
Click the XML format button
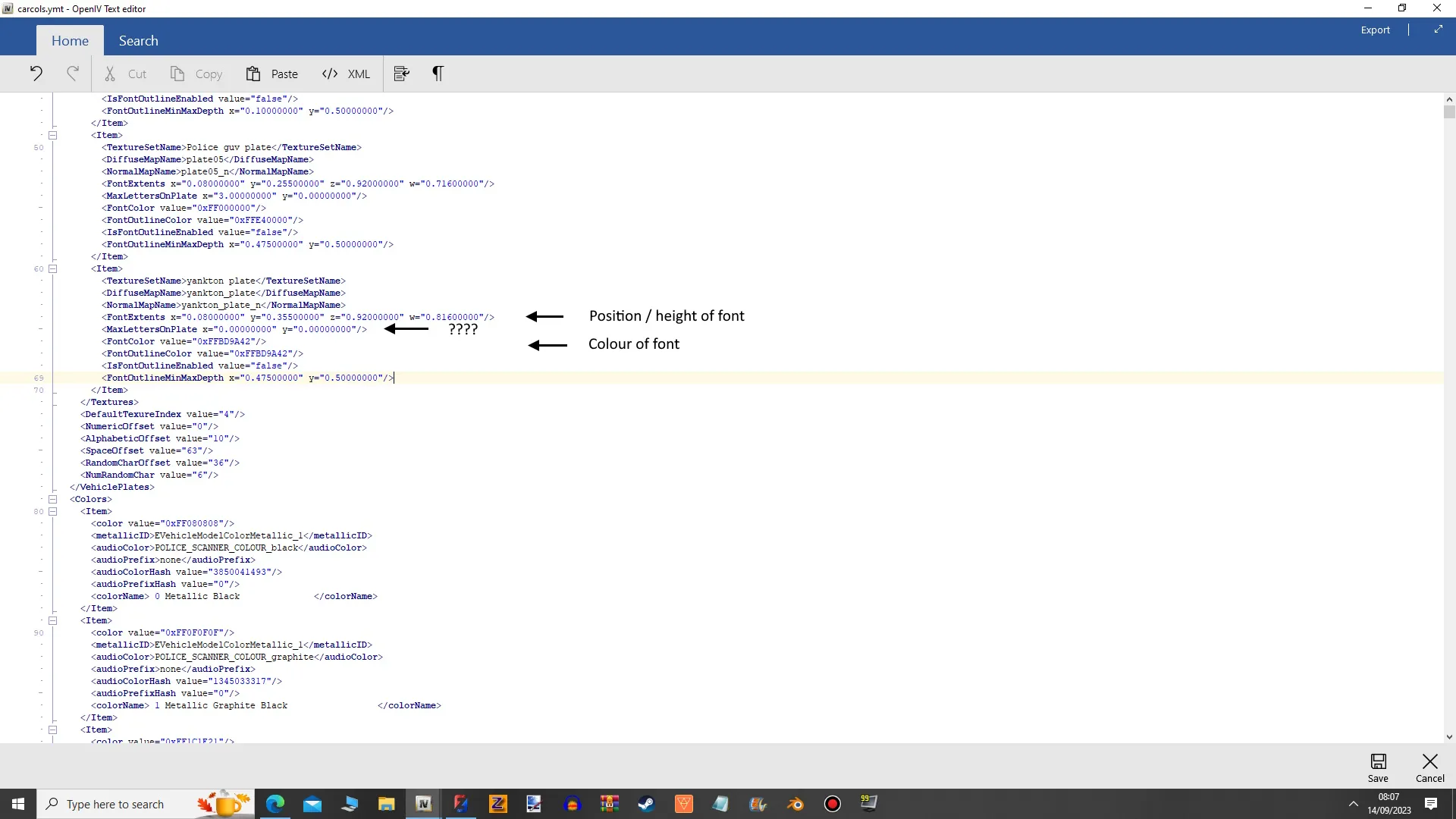[x=346, y=74]
